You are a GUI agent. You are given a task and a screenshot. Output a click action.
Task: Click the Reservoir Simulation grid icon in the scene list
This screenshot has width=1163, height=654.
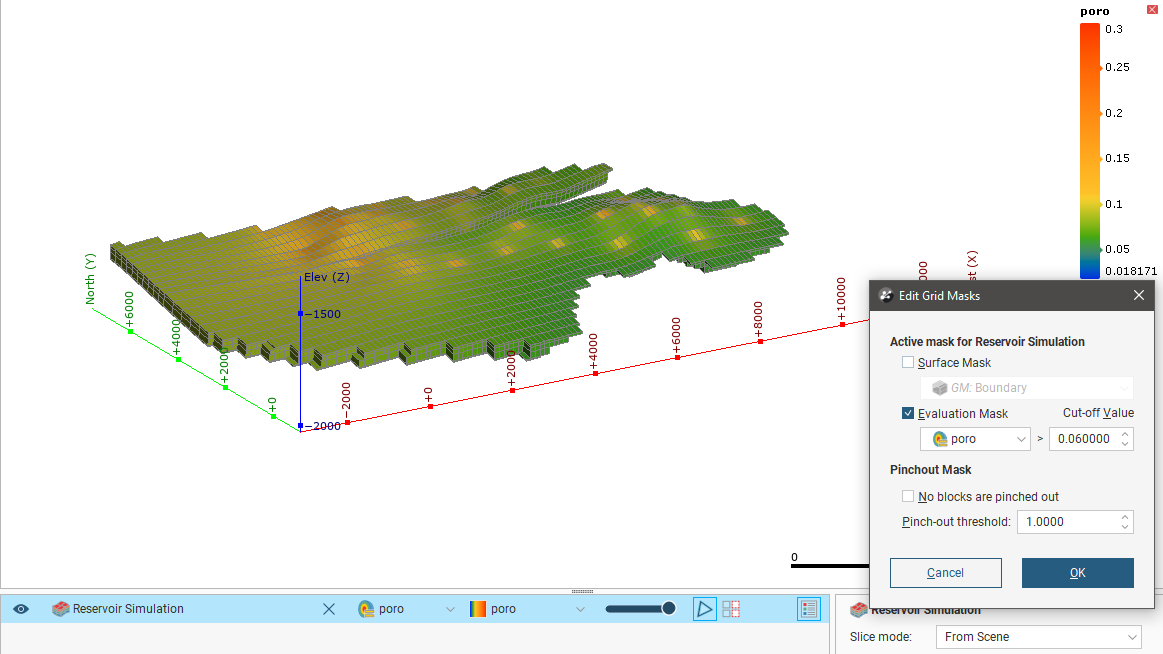pos(61,609)
